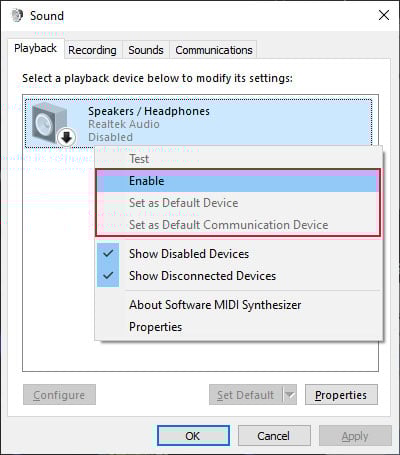This screenshot has width=400, height=455.
Task: Close the Sound dialog window
Action: [x=384, y=15]
